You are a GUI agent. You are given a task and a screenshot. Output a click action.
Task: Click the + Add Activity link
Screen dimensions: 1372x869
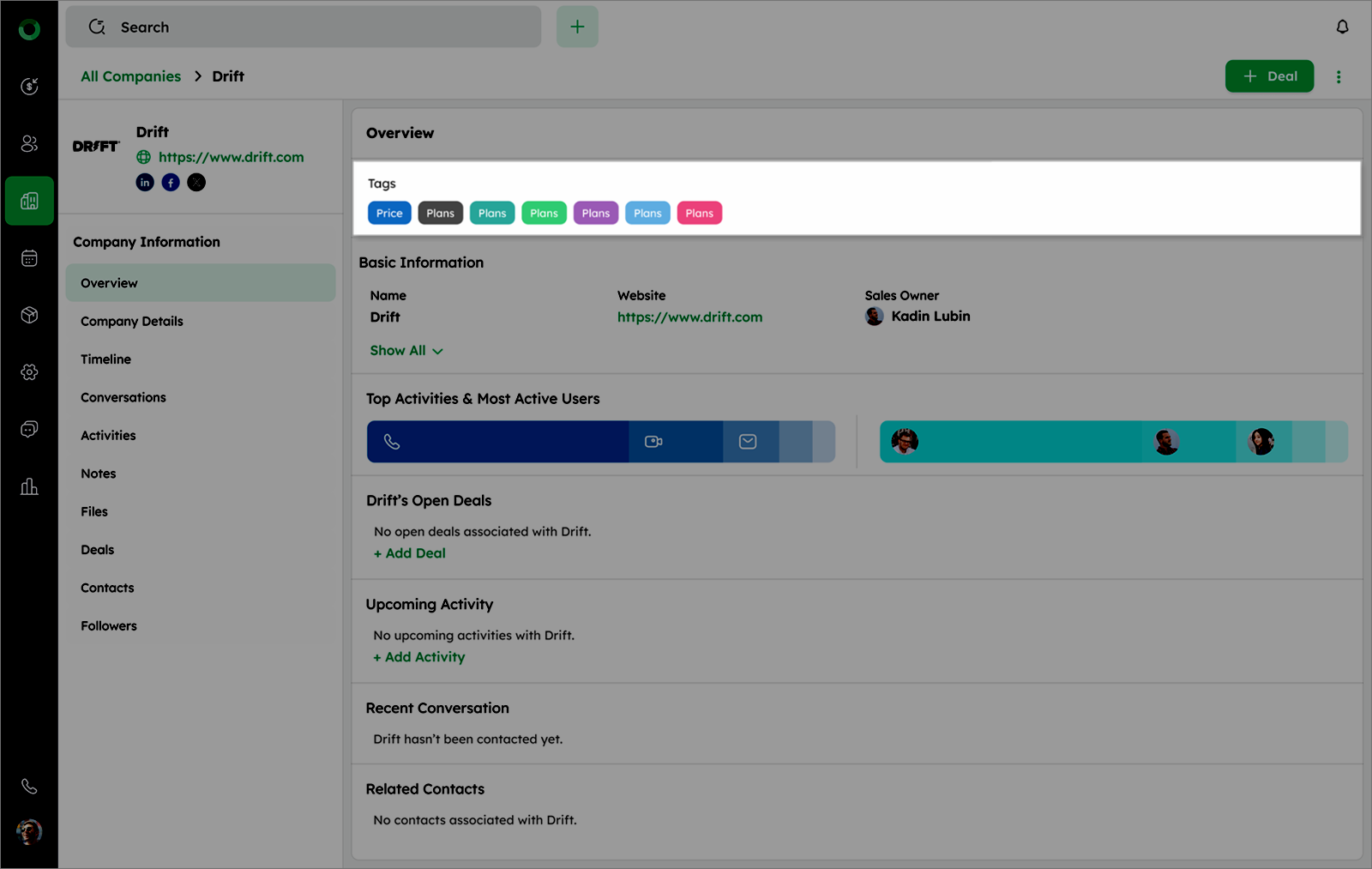419,657
